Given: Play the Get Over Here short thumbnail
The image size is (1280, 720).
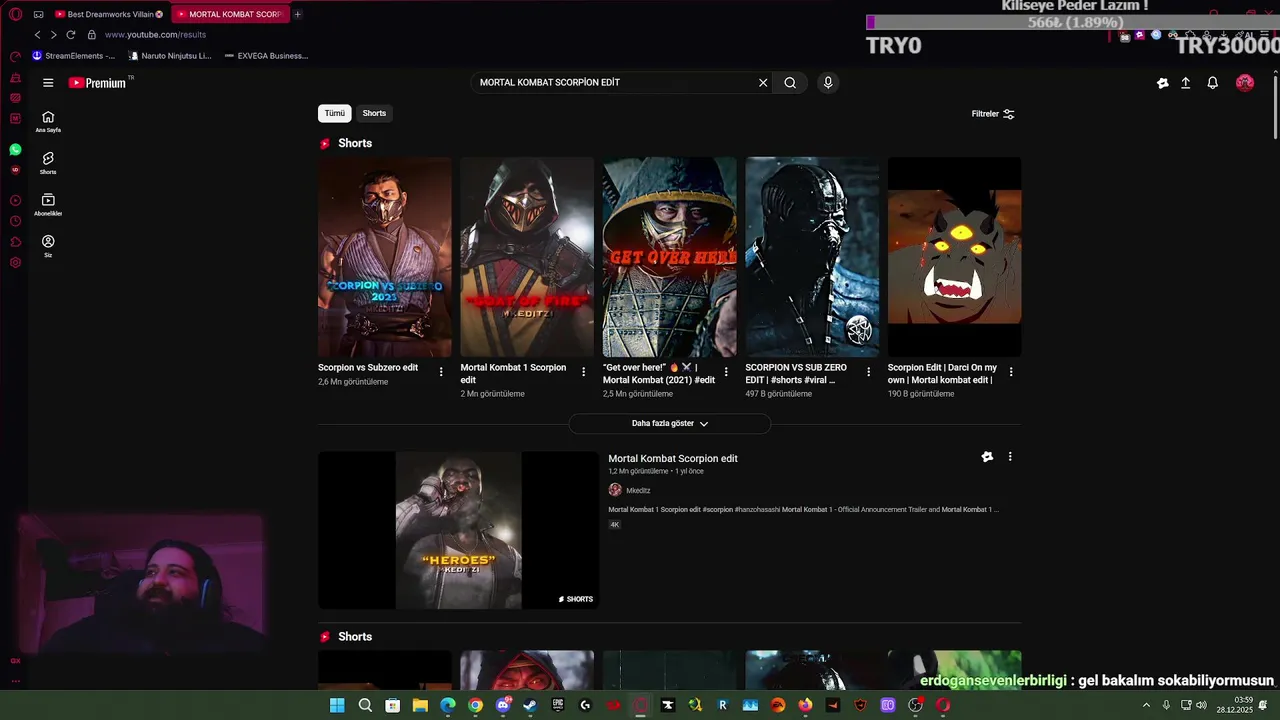Looking at the screenshot, I should (x=669, y=256).
